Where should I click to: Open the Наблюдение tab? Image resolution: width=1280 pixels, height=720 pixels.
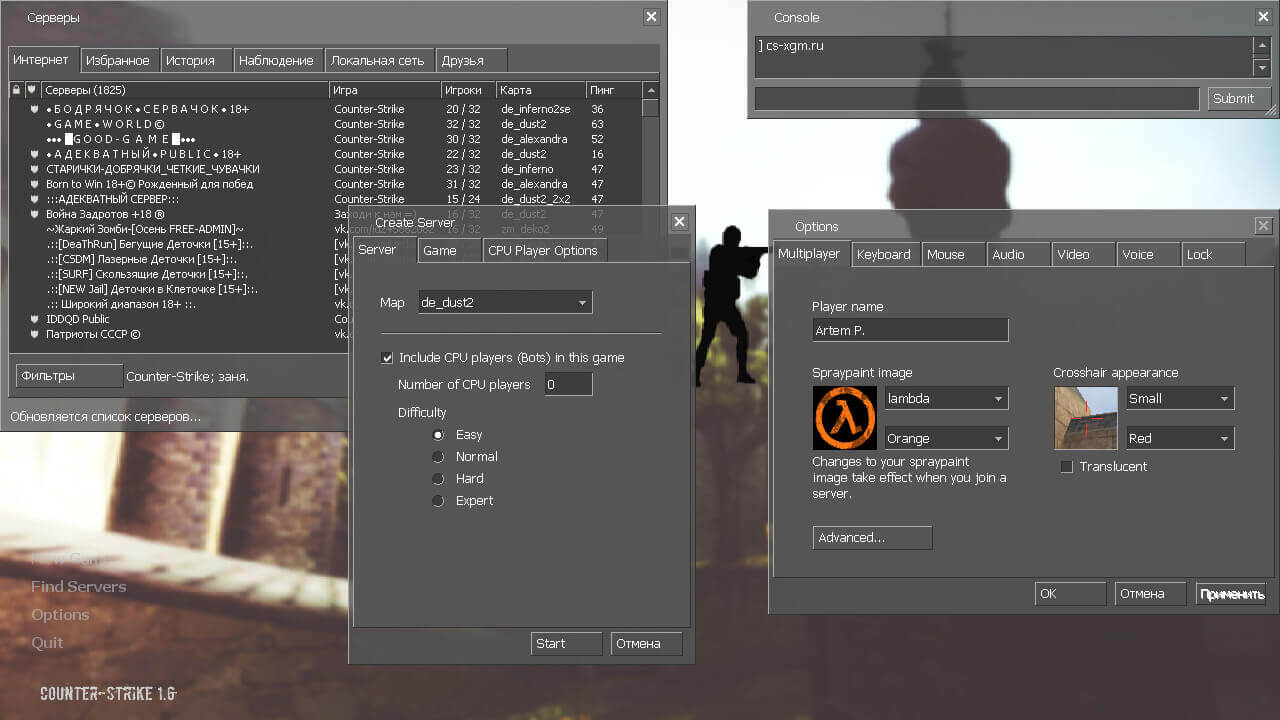pos(277,60)
